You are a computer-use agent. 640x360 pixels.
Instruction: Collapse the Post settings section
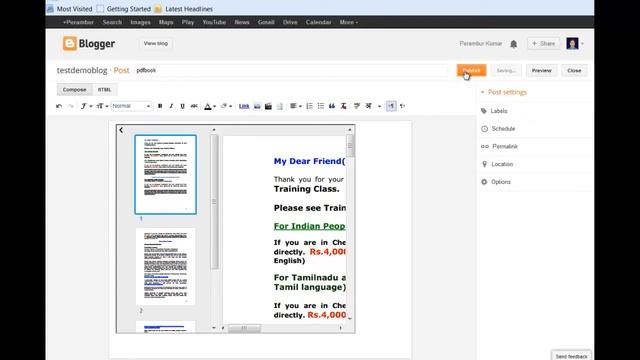[504, 92]
